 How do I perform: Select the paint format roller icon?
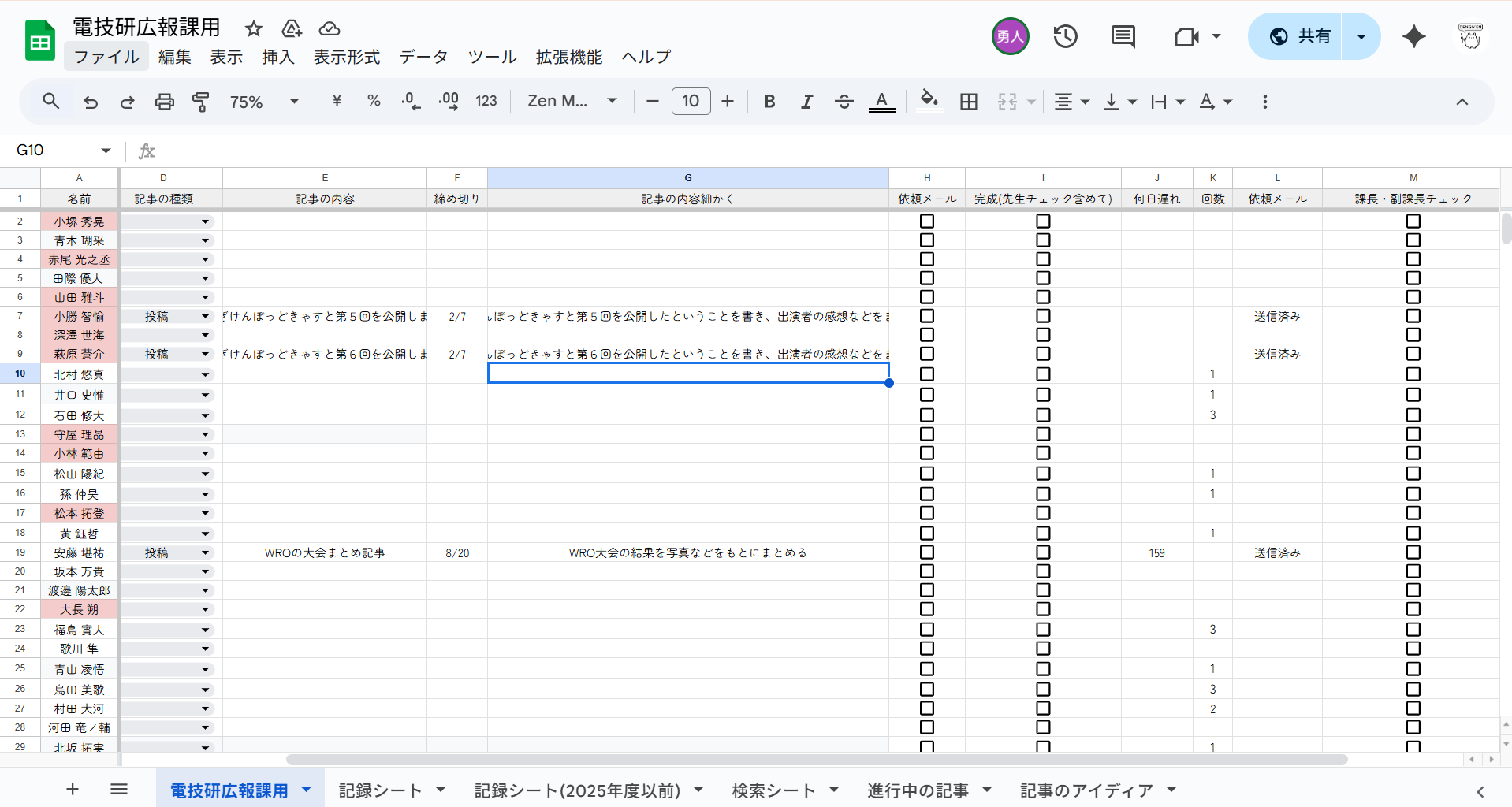201,102
